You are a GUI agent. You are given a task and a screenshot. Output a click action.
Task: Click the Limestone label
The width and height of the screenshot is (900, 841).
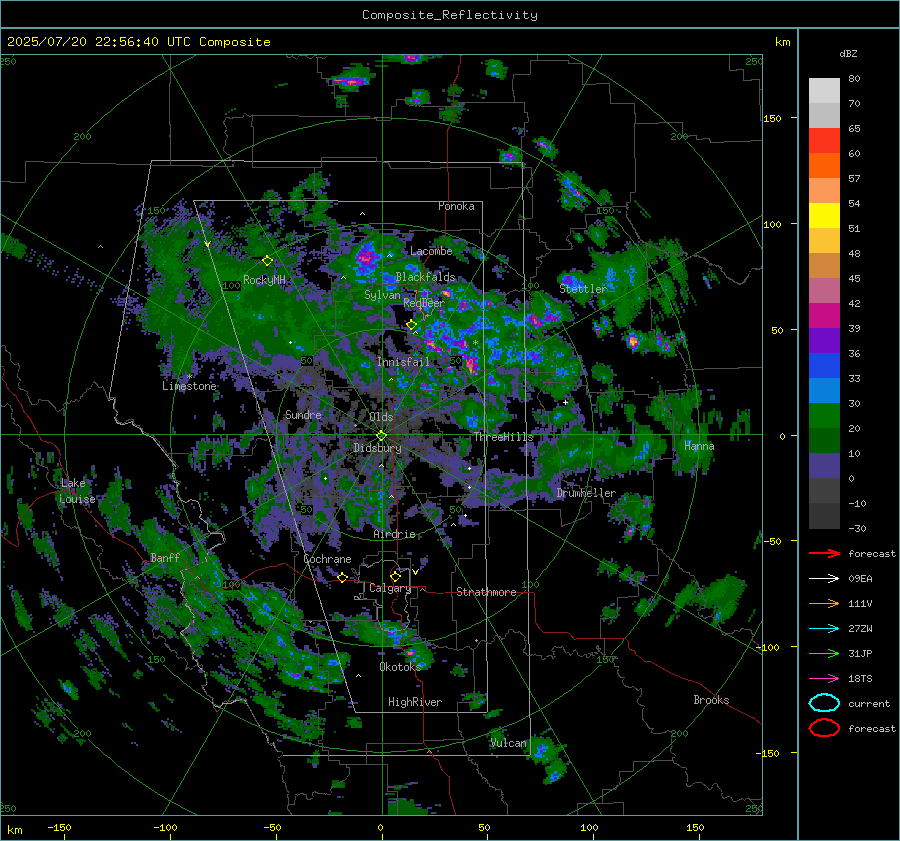pos(189,386)
